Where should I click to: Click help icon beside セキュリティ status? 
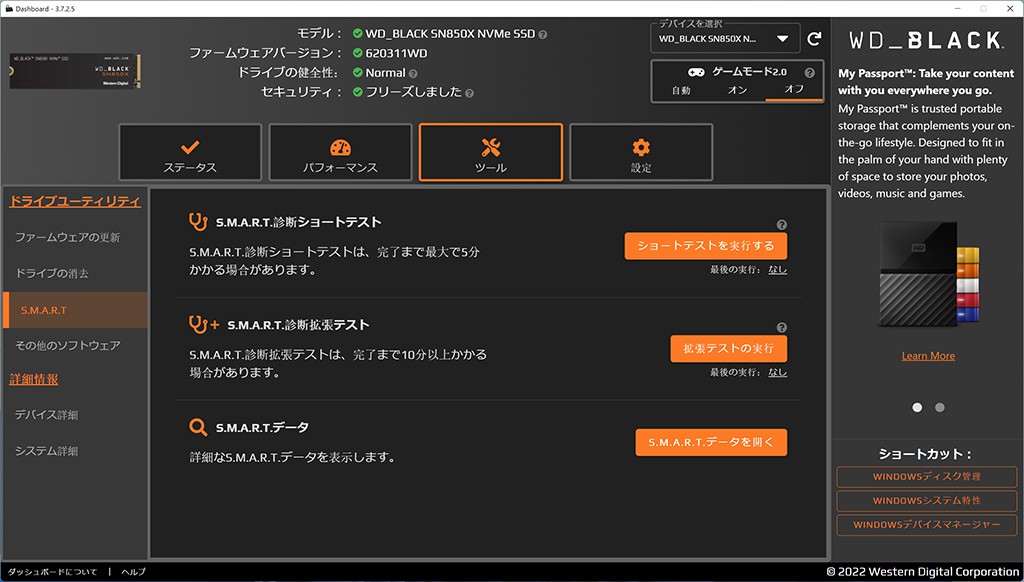click(x=469, y=92)
